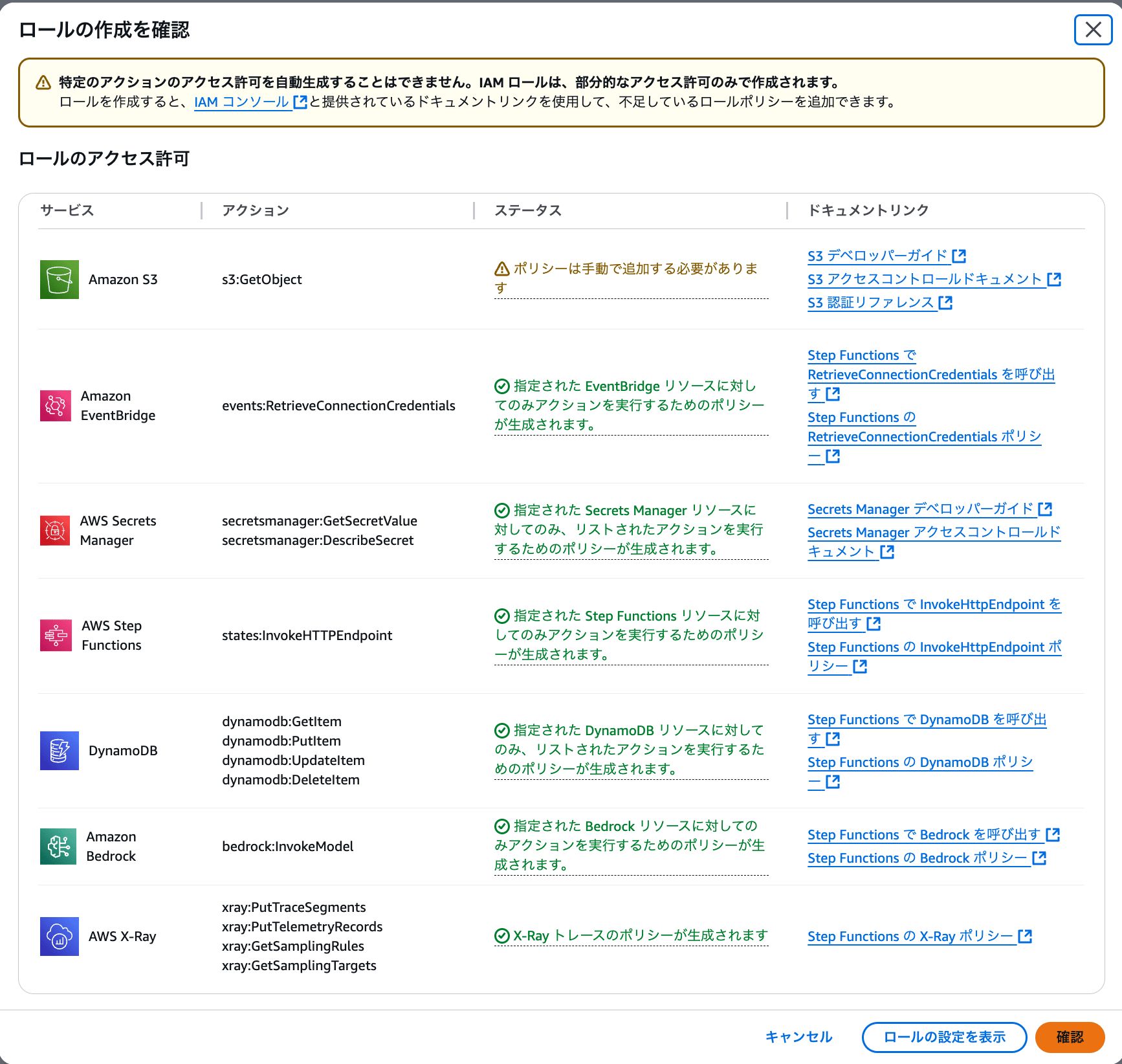
Task: Click the Bedrock status check icon
Action: 502,826
